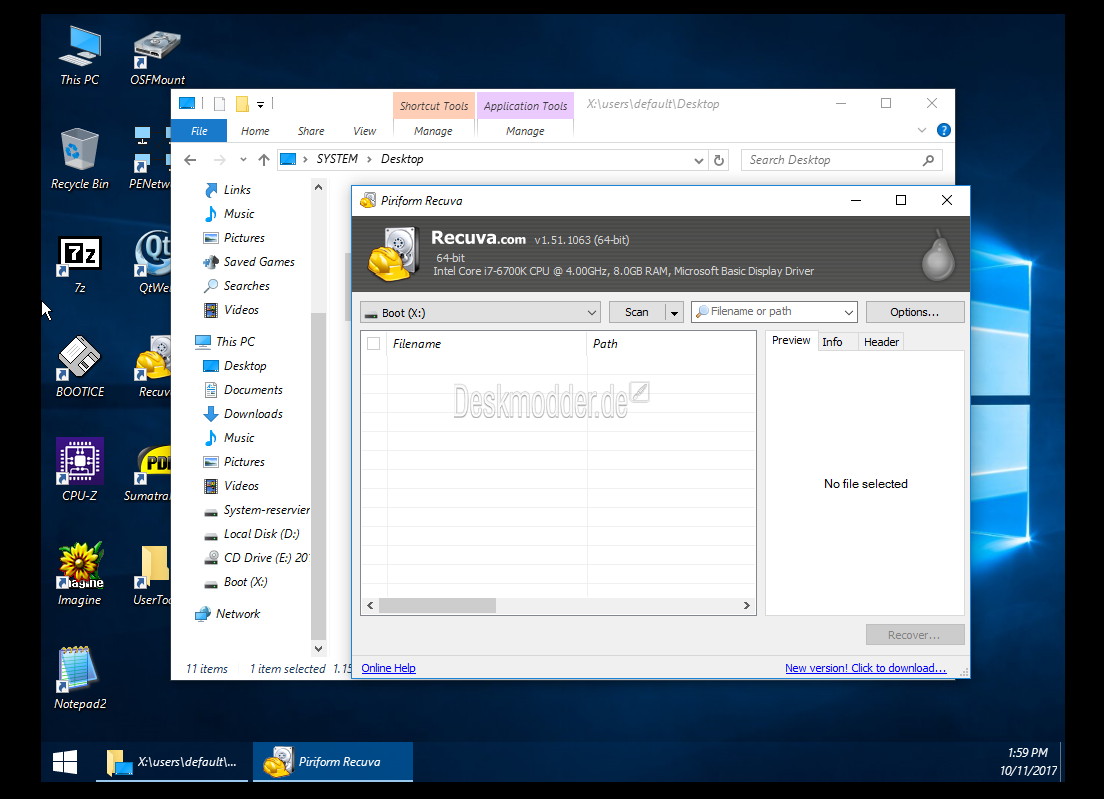
Task: Refresh the Explorer Desktop folder
Action: 719,160
